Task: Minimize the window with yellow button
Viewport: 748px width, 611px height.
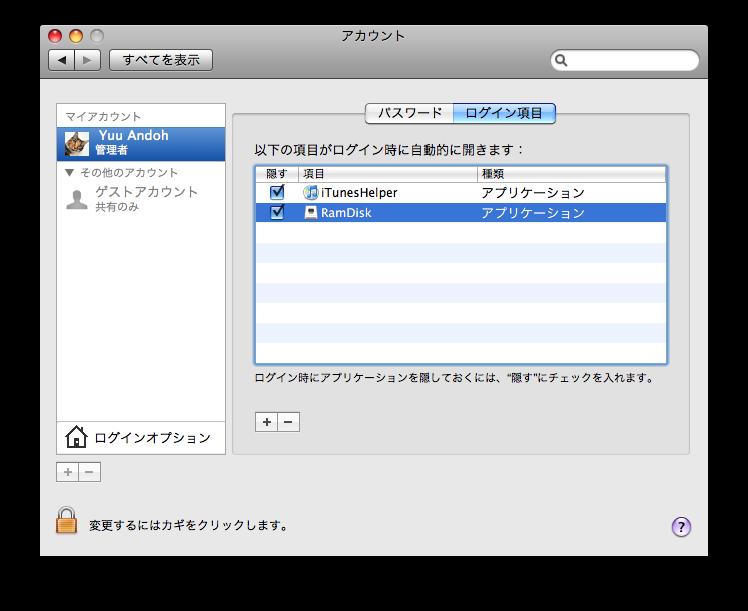Action: tap(76, 36)
